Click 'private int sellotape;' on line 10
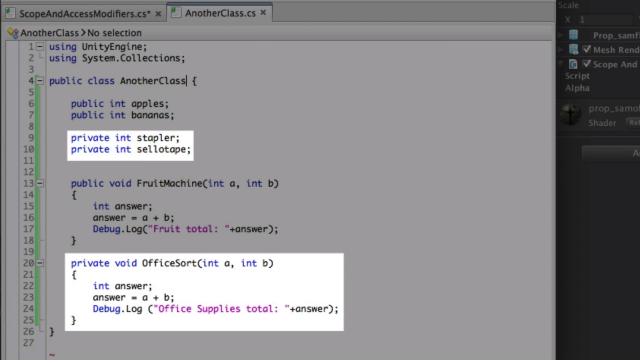This screenshot has width=640, height=360. coord(131,149)
